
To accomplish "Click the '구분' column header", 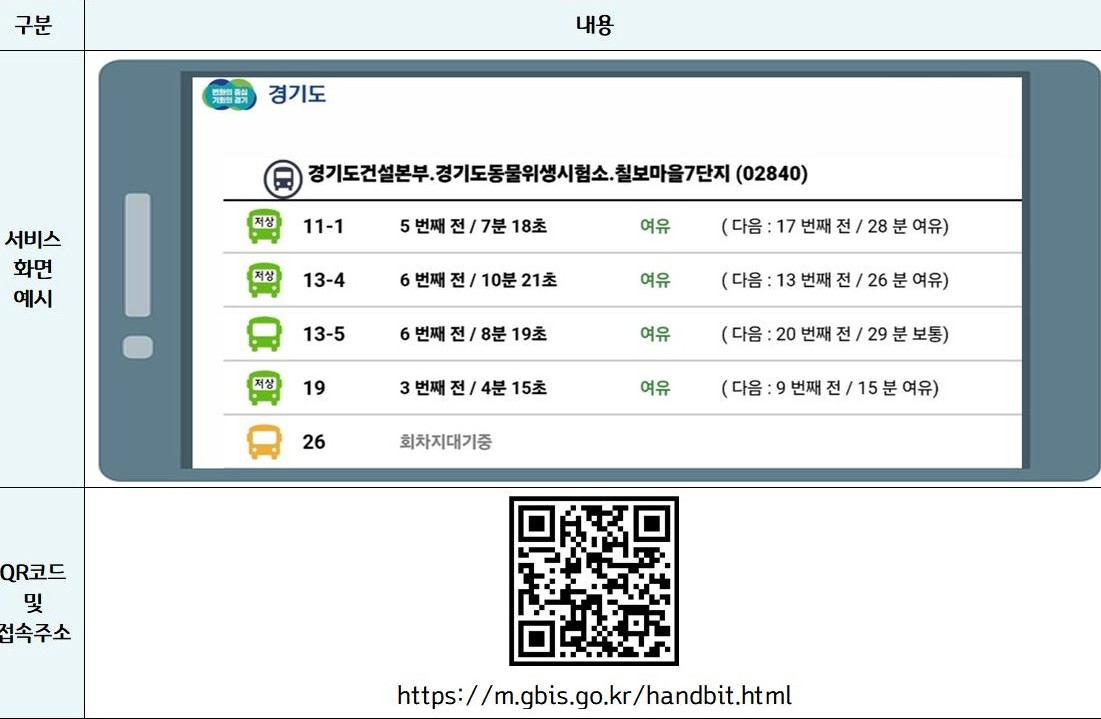I will pos(33,25).
